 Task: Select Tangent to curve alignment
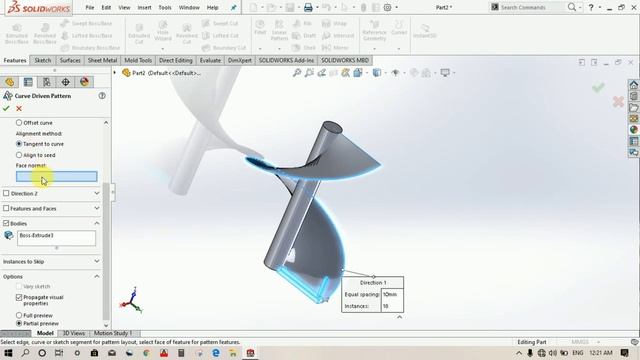(19, 144)
